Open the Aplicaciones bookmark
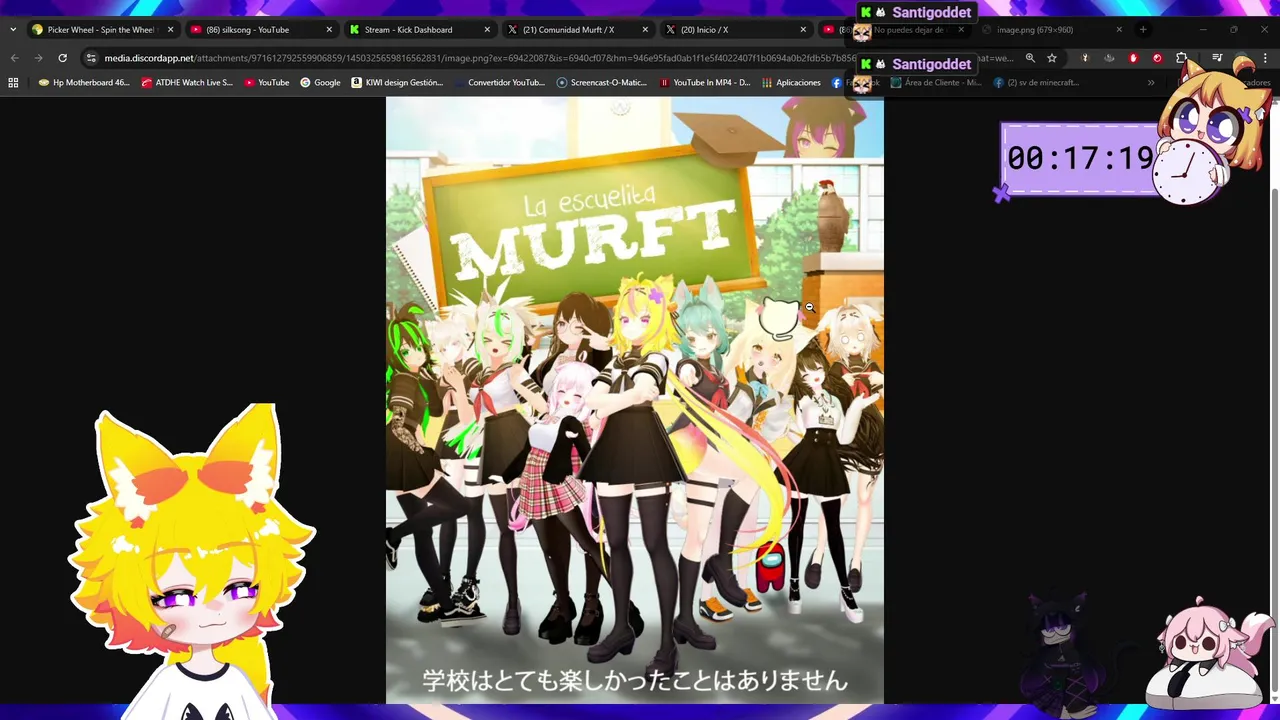This screenshot has width=1280, height=720. (791, 83)
